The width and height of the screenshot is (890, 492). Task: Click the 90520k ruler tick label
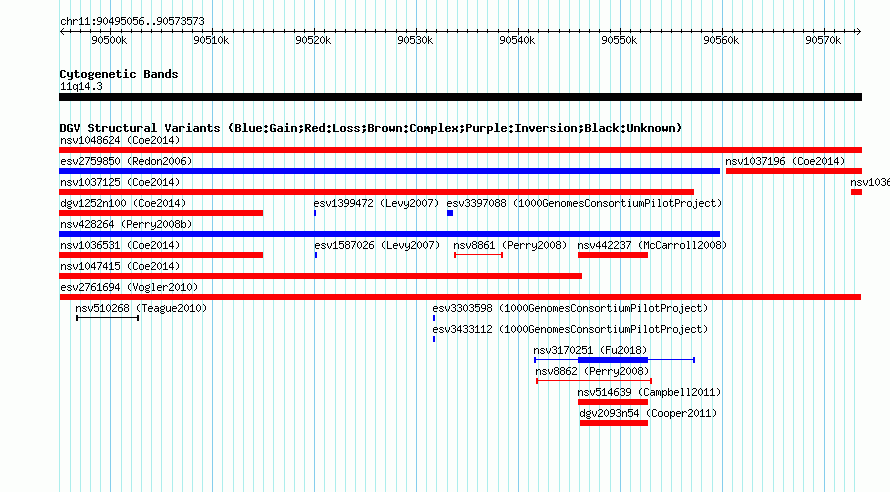(x=313, y=40)
